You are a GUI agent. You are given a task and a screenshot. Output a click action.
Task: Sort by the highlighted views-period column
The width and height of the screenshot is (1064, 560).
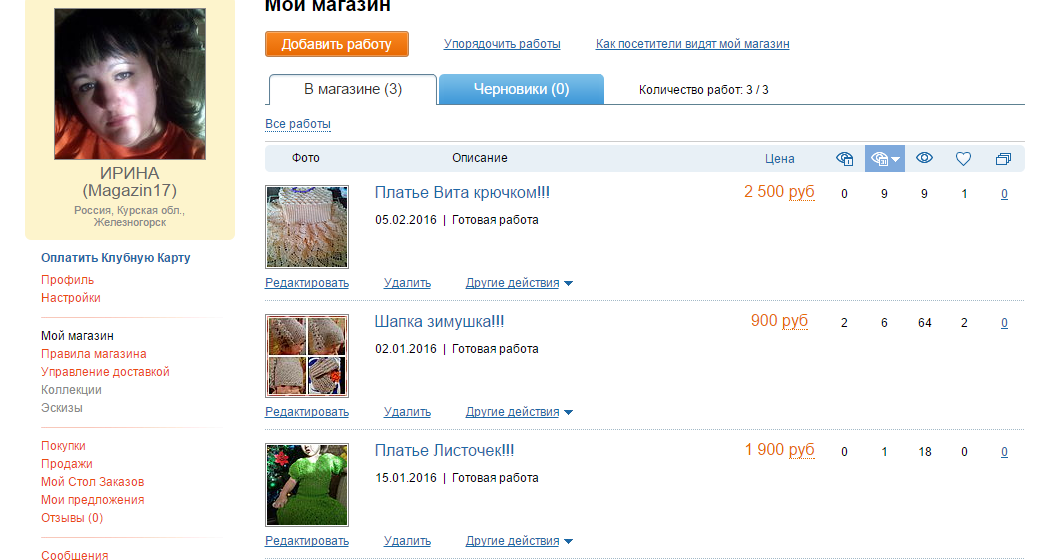click(884, 159)
